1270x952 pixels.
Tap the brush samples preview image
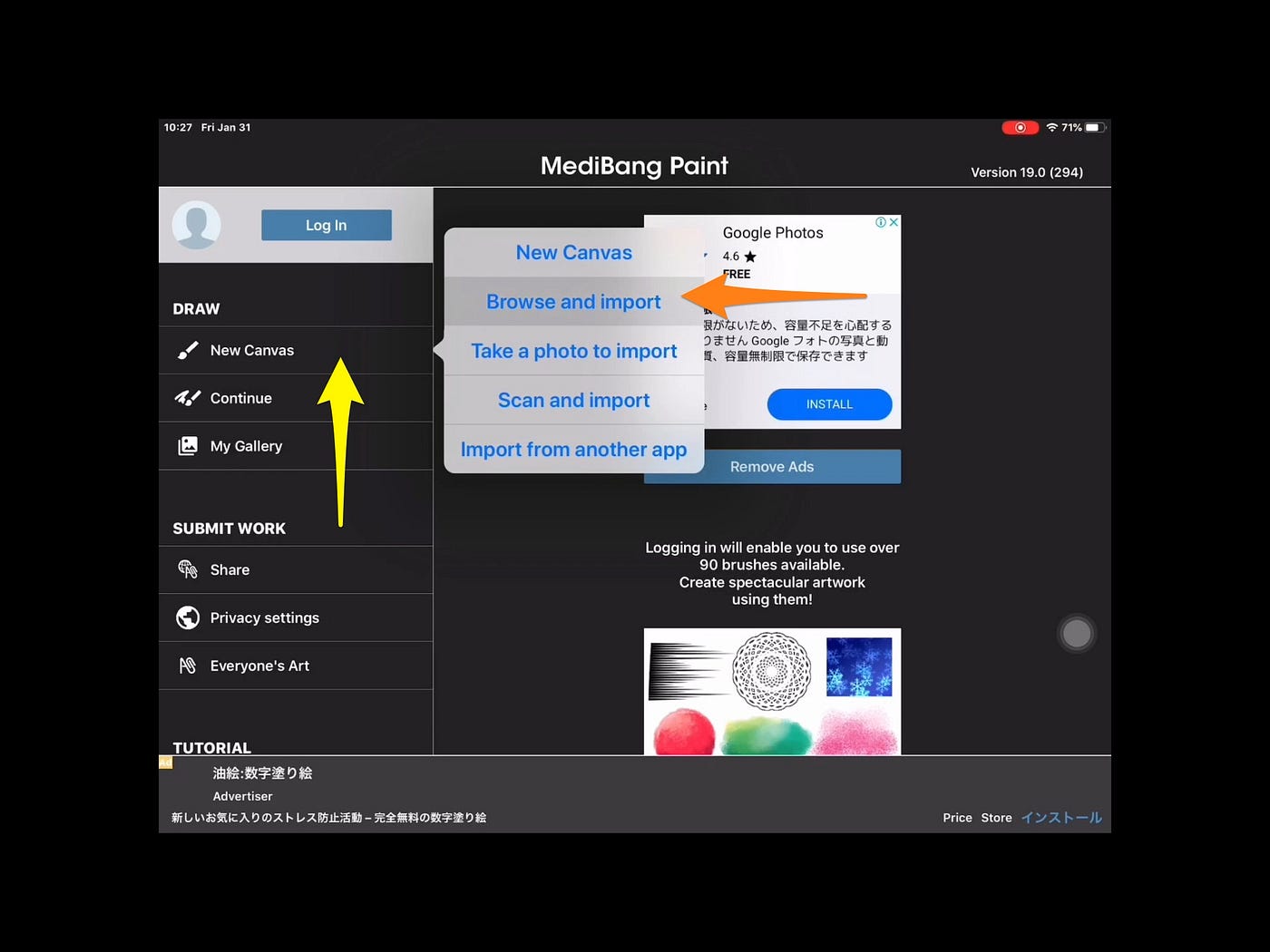pyautogui.click(x=772, y=692)
